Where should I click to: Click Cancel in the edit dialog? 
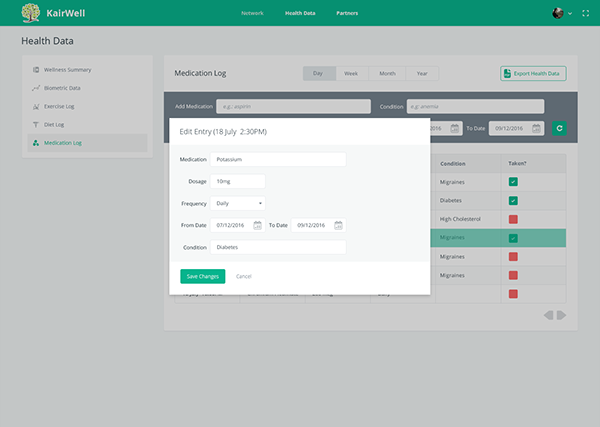click(244, 276)
